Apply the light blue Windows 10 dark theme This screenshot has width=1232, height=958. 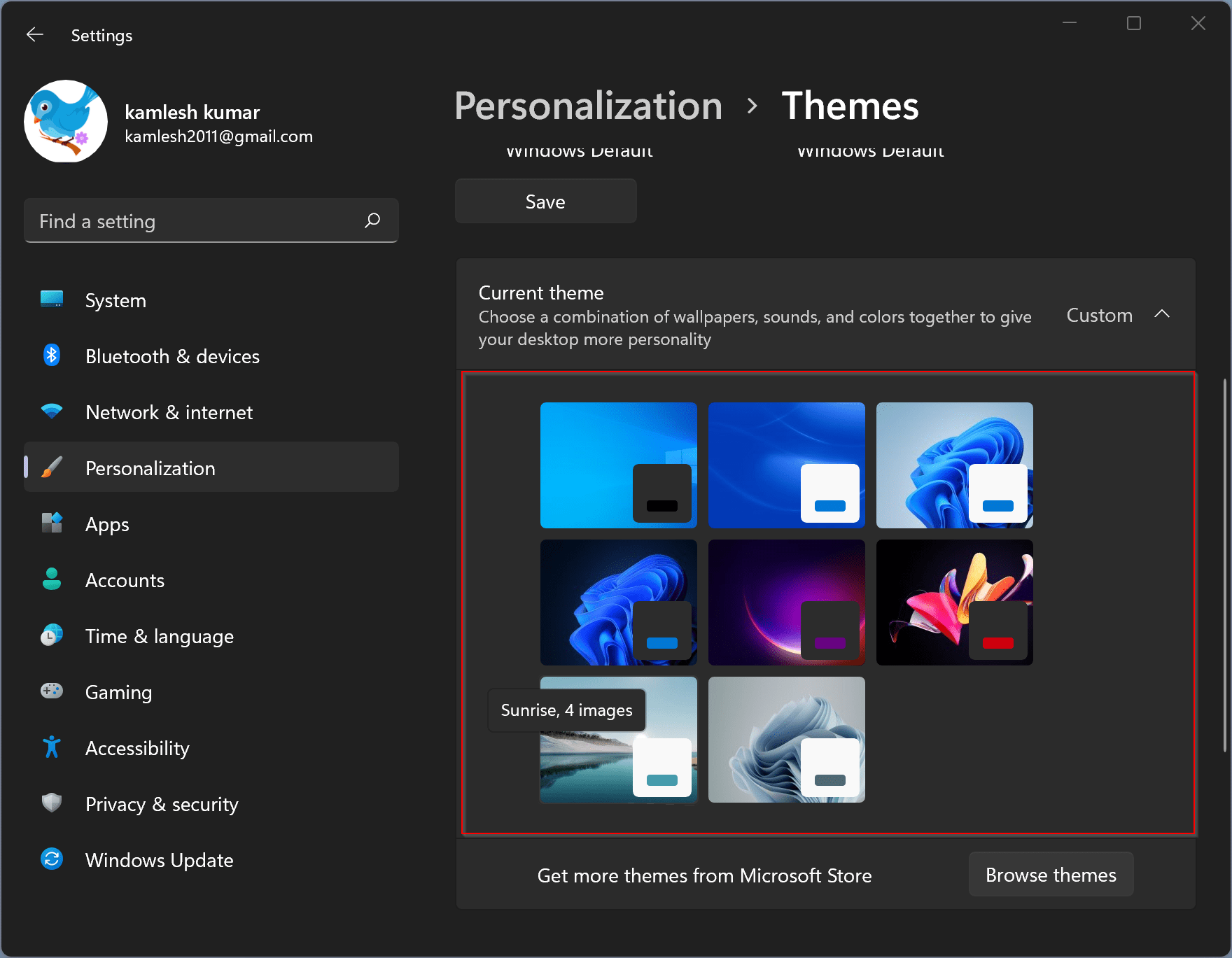pyautogui.click(x=619, y=465)
